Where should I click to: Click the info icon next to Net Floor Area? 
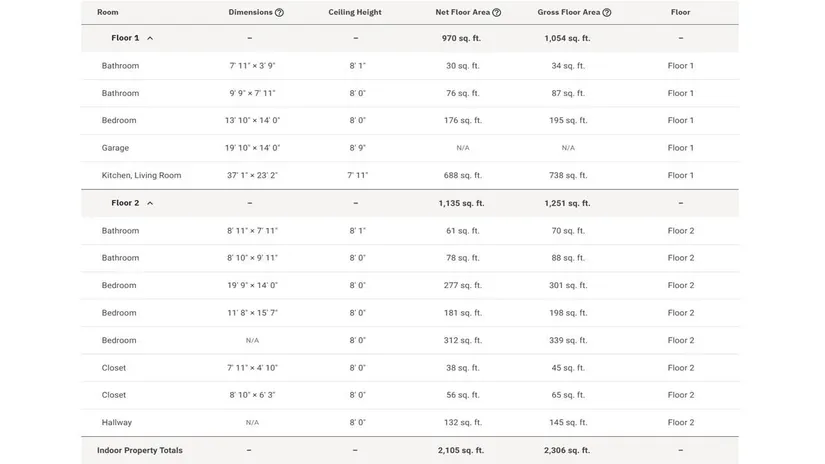(497, 13)
